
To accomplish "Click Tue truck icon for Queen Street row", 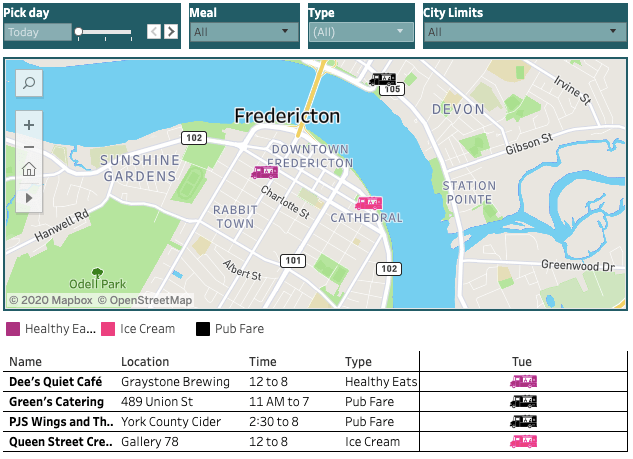I will [x=523, y=441].
